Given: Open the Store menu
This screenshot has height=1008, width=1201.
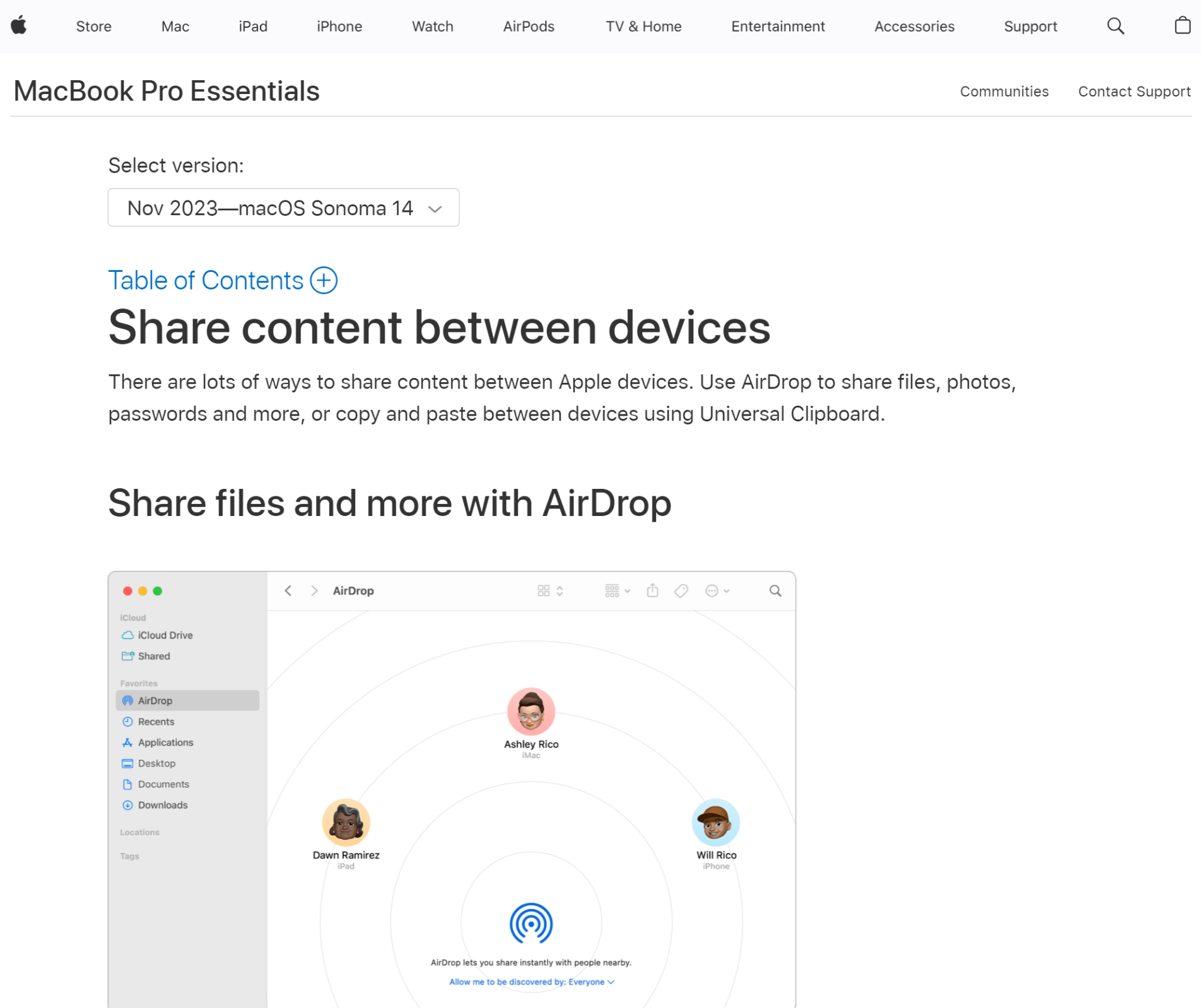Looking at the screenshot, I should click(93, 26).
